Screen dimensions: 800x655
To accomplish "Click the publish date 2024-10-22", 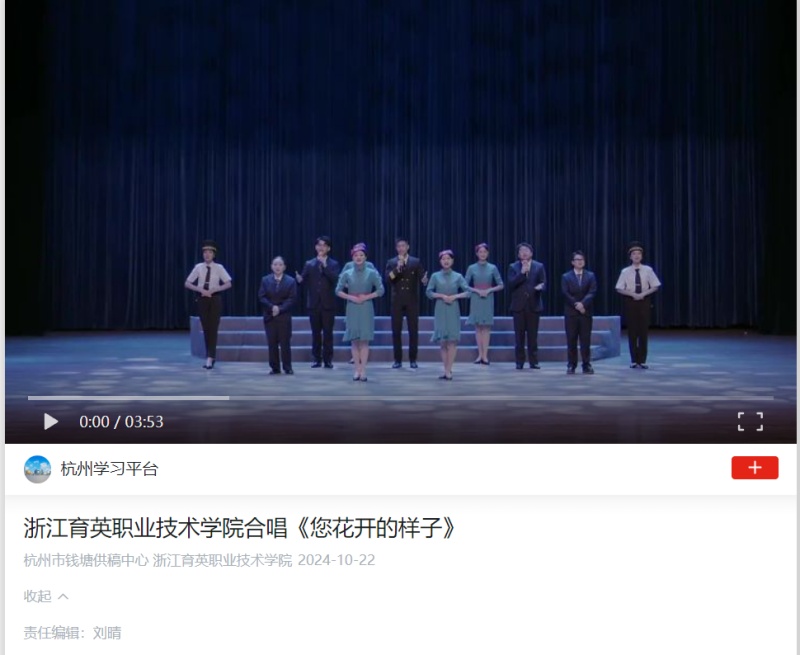I will [336, 560].
